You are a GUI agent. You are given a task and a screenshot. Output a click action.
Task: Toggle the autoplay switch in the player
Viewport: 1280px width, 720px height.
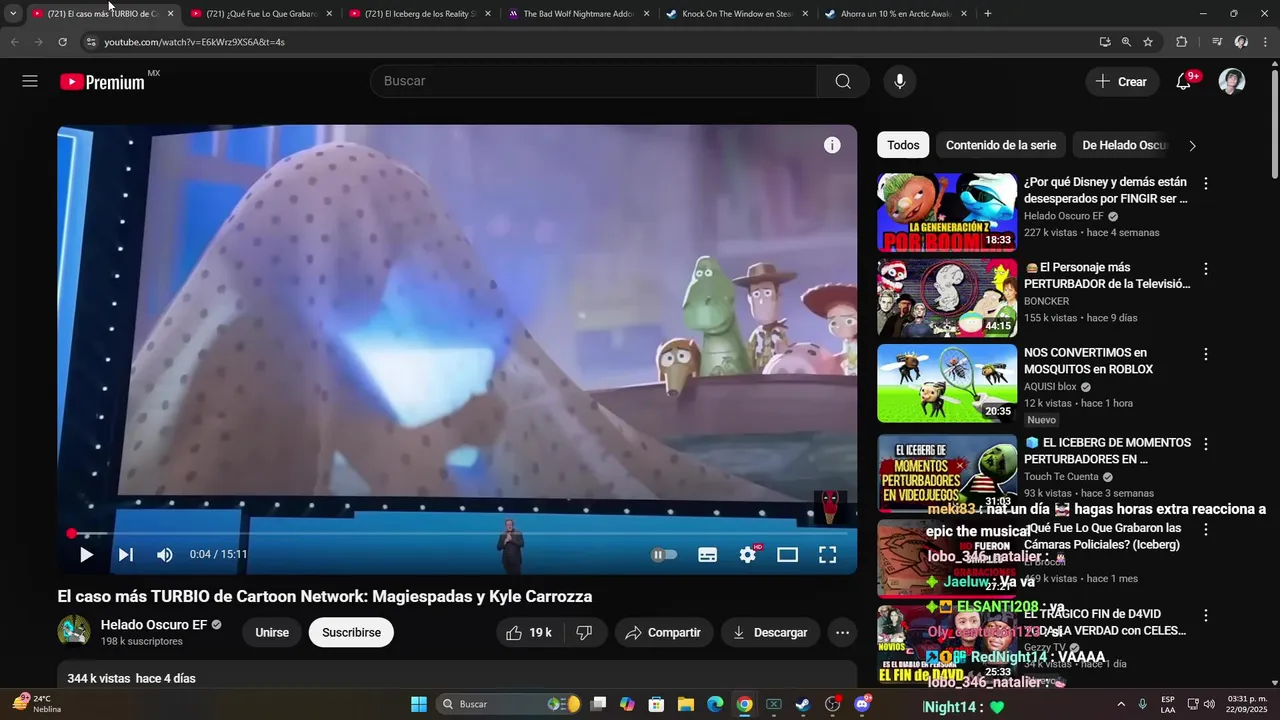(665, 554)
